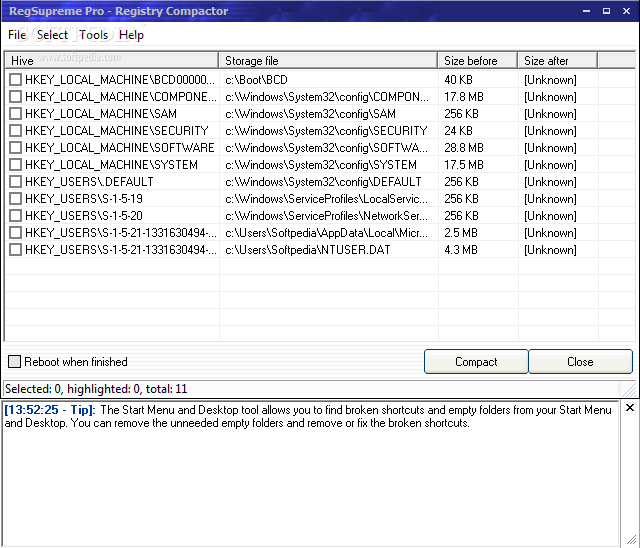The image size is (640, 548).
Task: Click the c:\Windows\System32\config\SECURITY path
Action: tap(326, 131)
